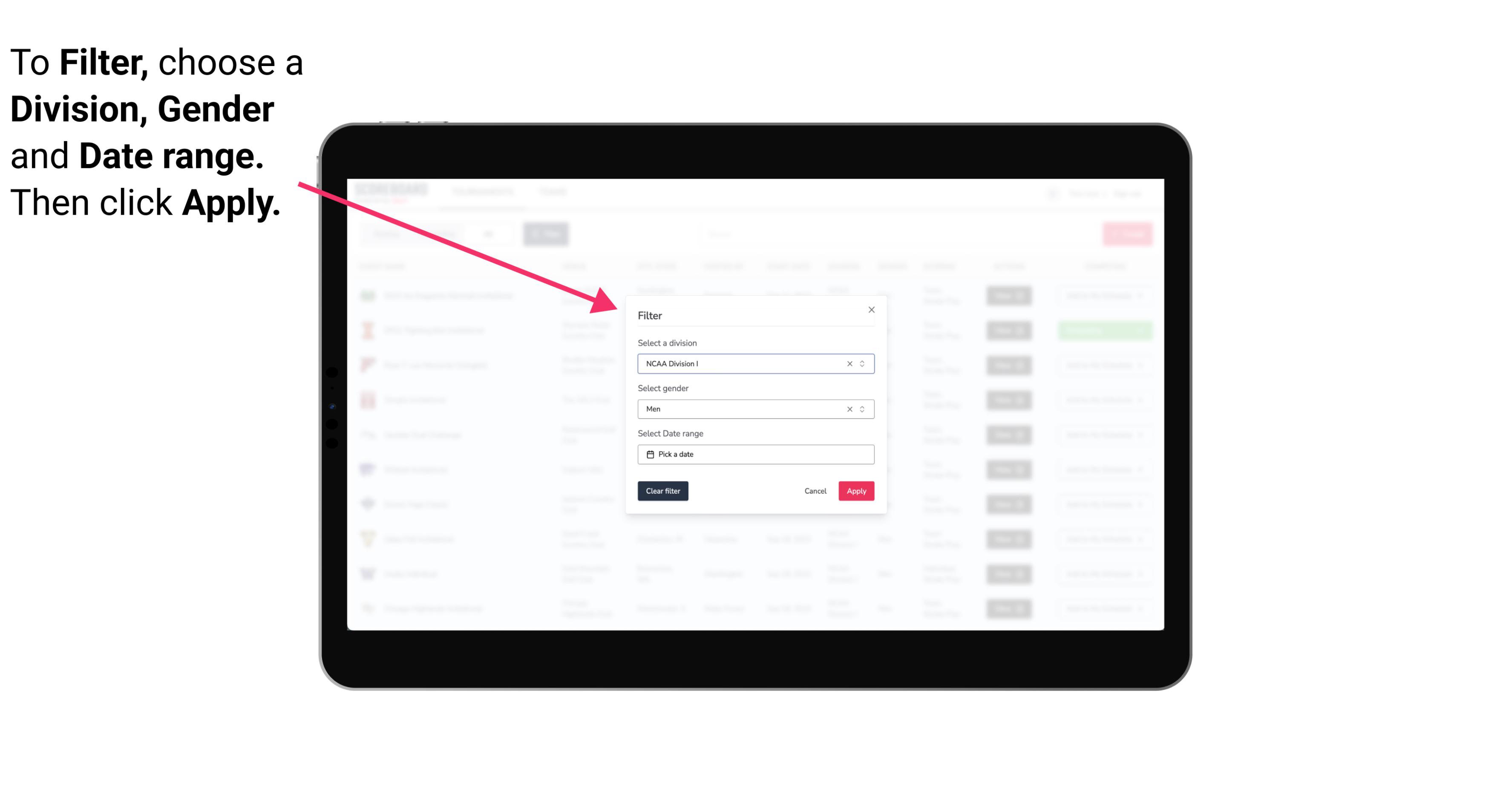Clear the NCAA Division I selection
The image size is (1509, 812).
pyautogui.click(x=847, y=363)
